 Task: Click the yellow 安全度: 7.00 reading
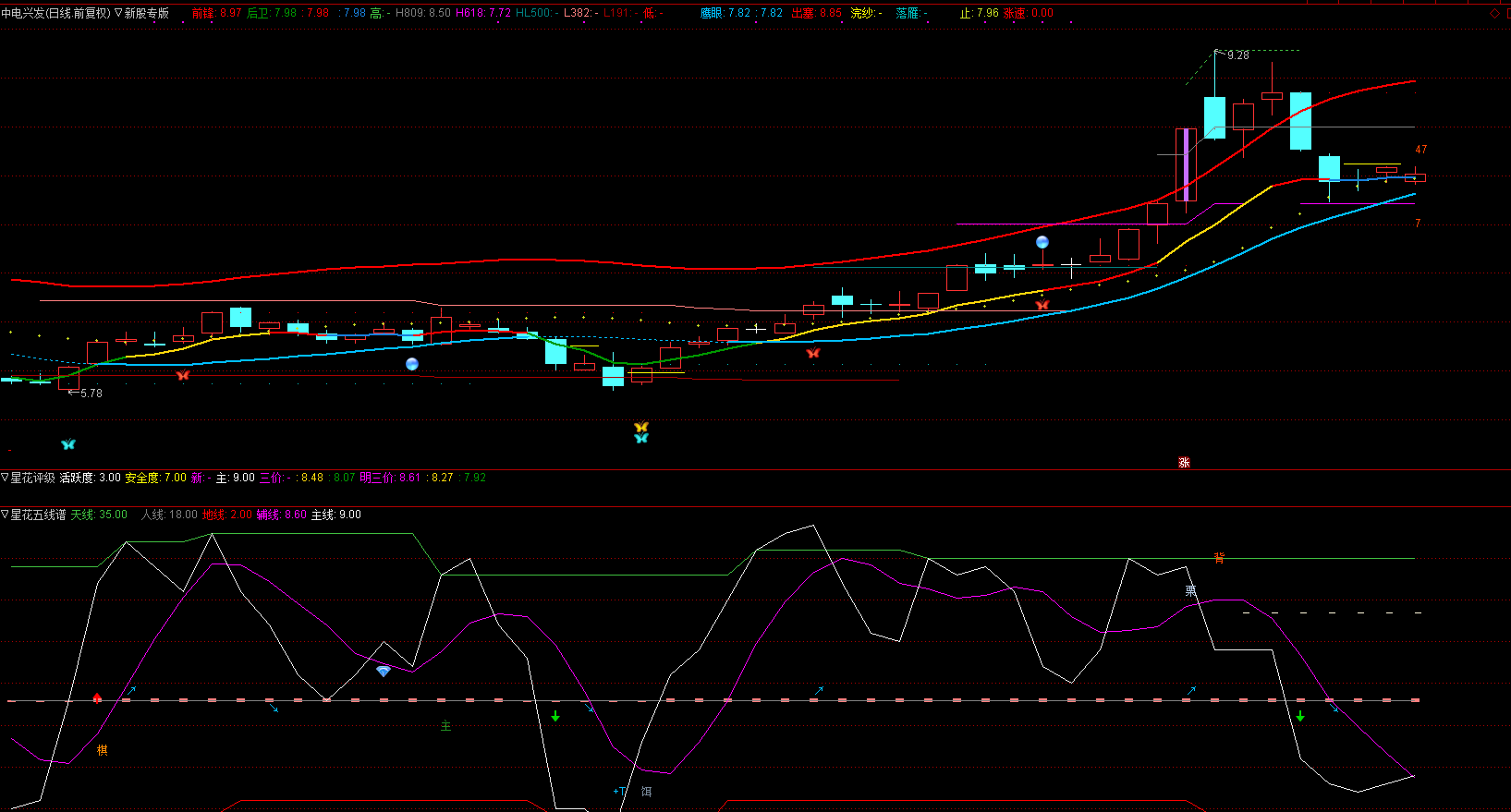(x=156, y=478)
